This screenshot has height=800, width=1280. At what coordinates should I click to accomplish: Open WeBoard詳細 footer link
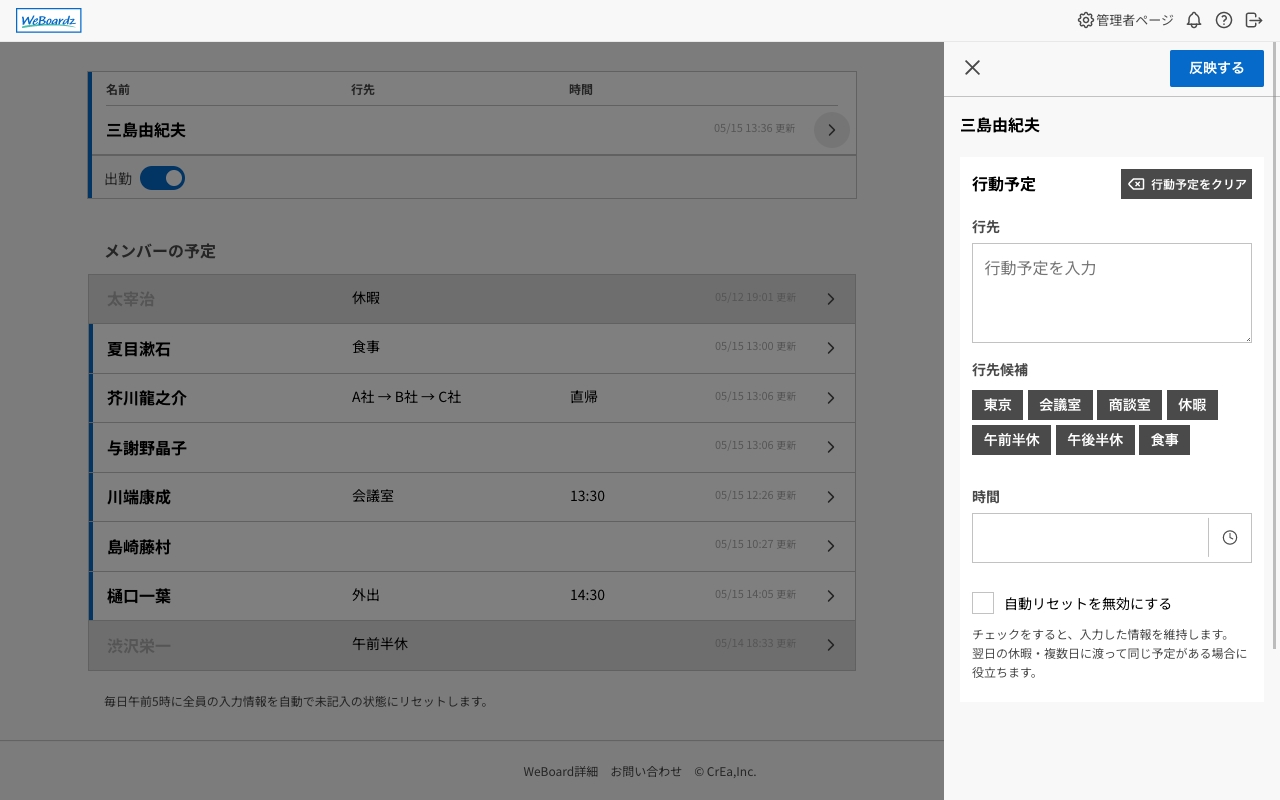tap(560, 771)
